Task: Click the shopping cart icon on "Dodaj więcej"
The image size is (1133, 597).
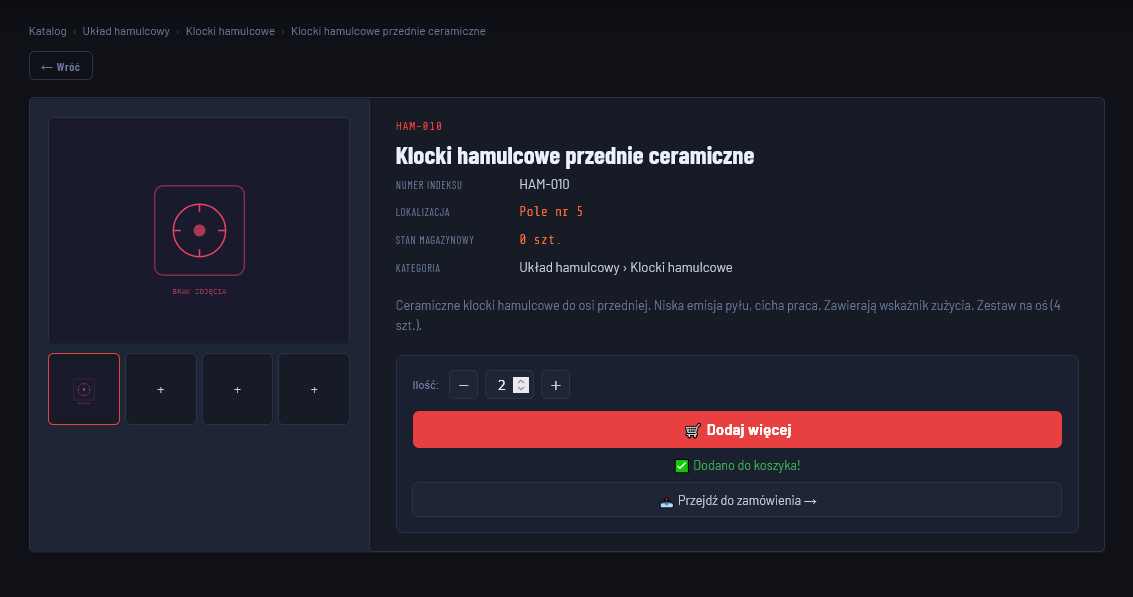Action: (x=691, y=430)
